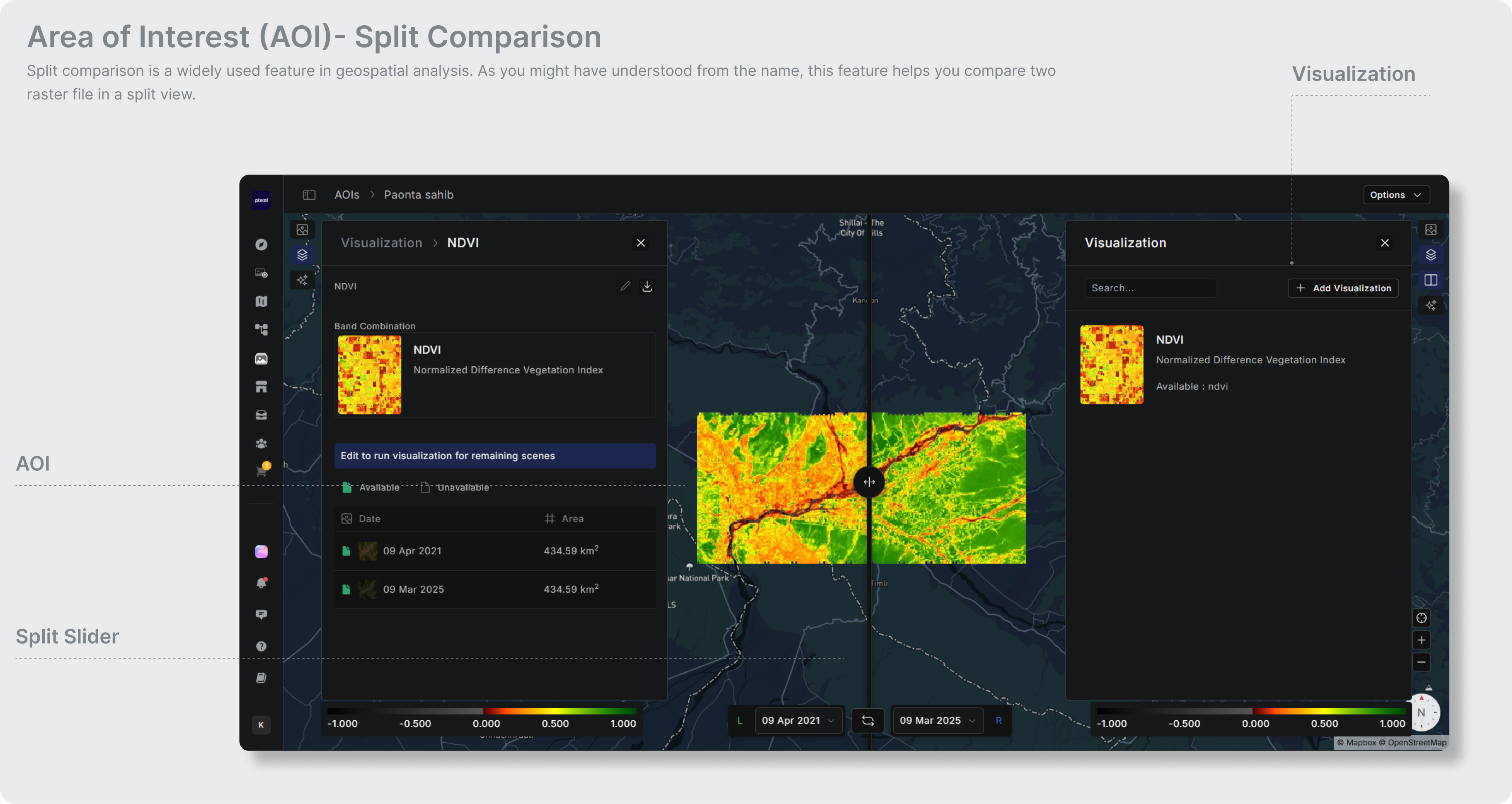1512x804 pixels.
Task: Click the Add Visualization button
Action: pos(1343,288)
